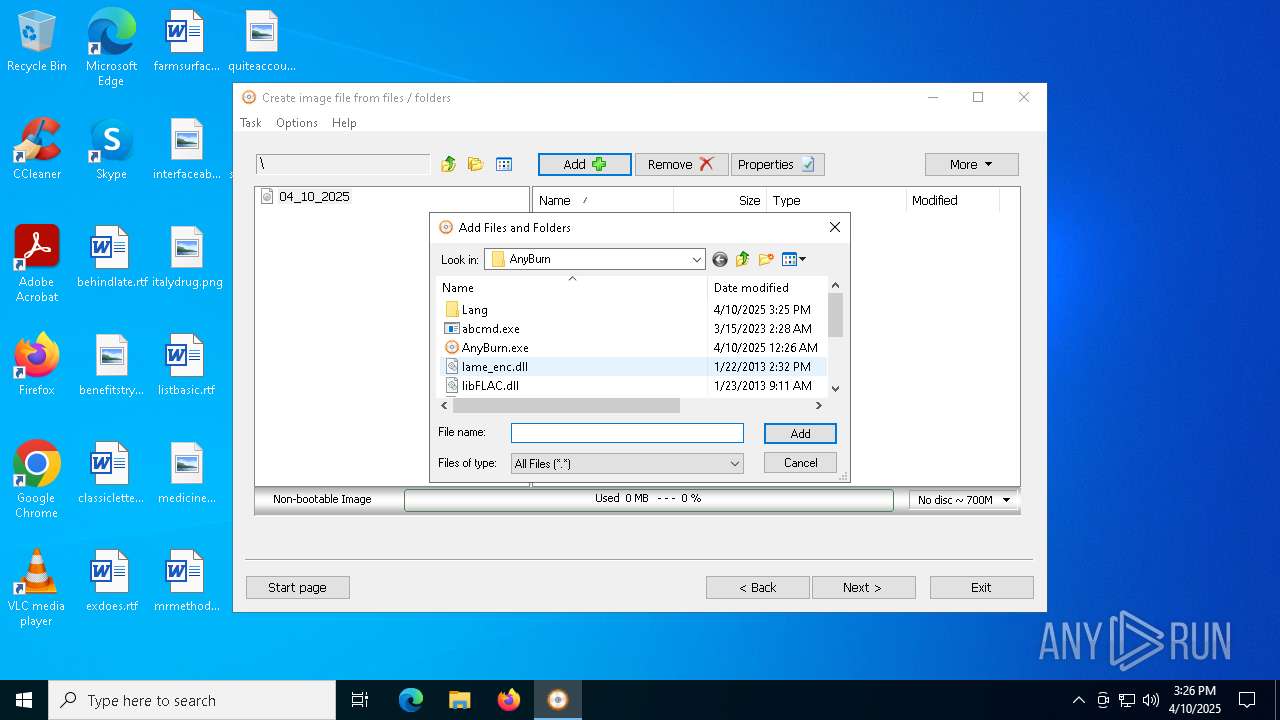
Task: Click Firefox icon in taskbar
Action: 509,700
